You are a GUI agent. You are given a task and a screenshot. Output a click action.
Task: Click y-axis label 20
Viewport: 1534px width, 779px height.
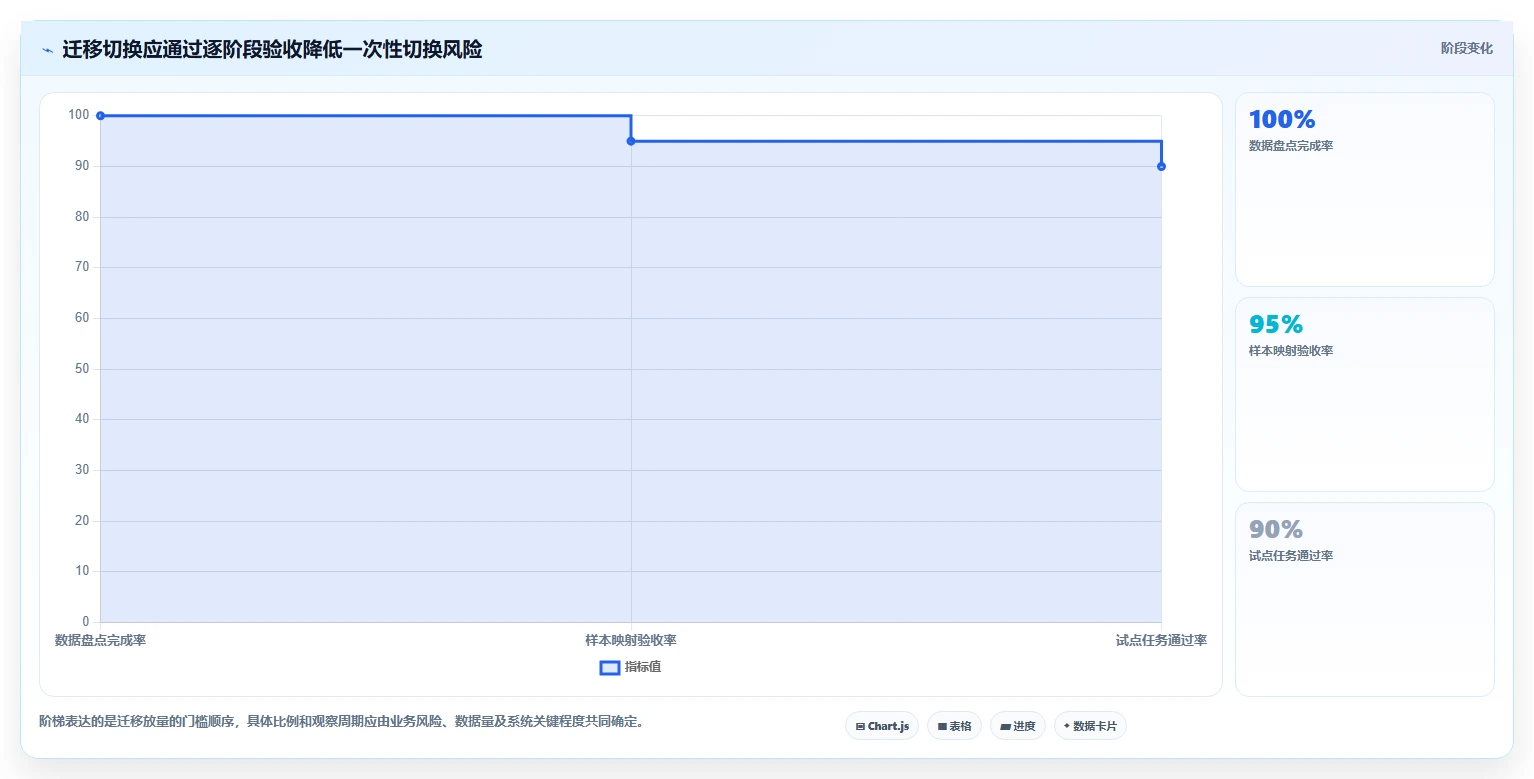82,520
